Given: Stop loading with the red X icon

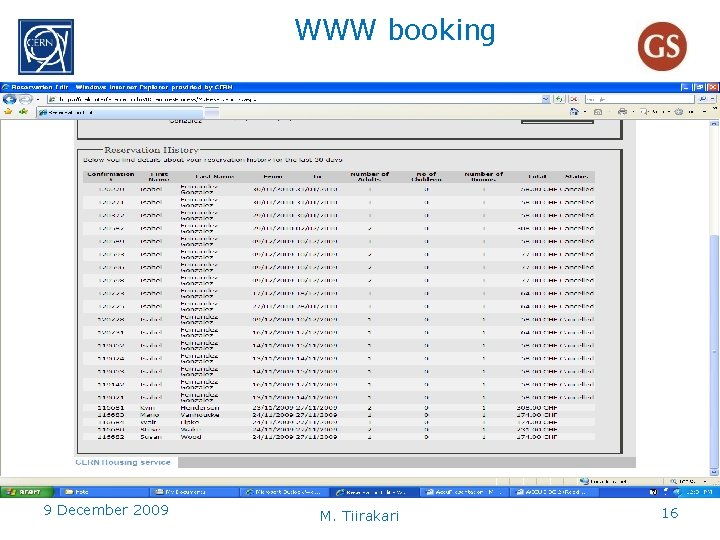Looking at the screenshot, I should pyautogui.click(x=574, y=99).
